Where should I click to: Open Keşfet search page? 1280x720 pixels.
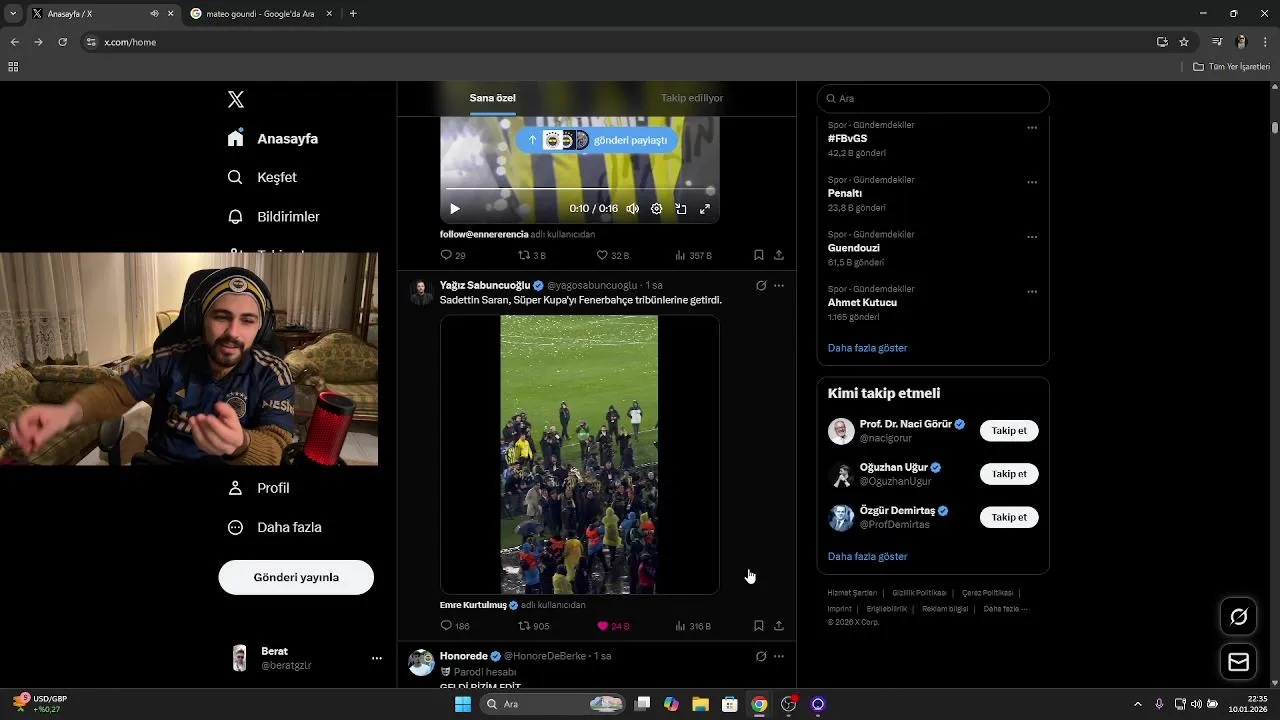tap(262, 177)
